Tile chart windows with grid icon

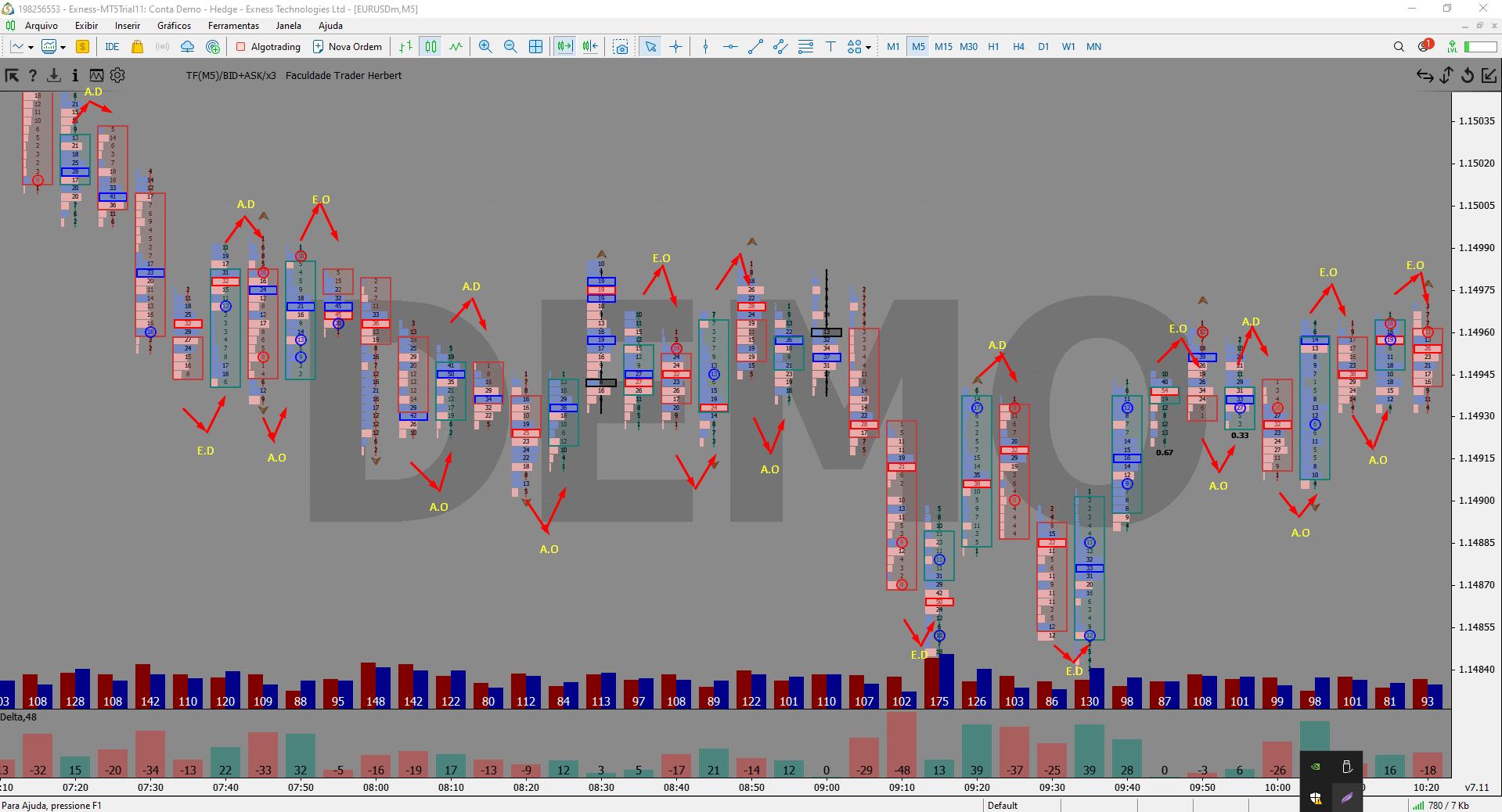click(536, 47)
